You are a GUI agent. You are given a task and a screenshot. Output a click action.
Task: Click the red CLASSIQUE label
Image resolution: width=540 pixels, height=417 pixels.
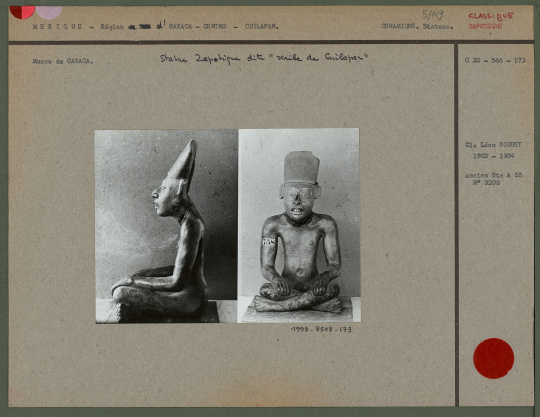491,16
